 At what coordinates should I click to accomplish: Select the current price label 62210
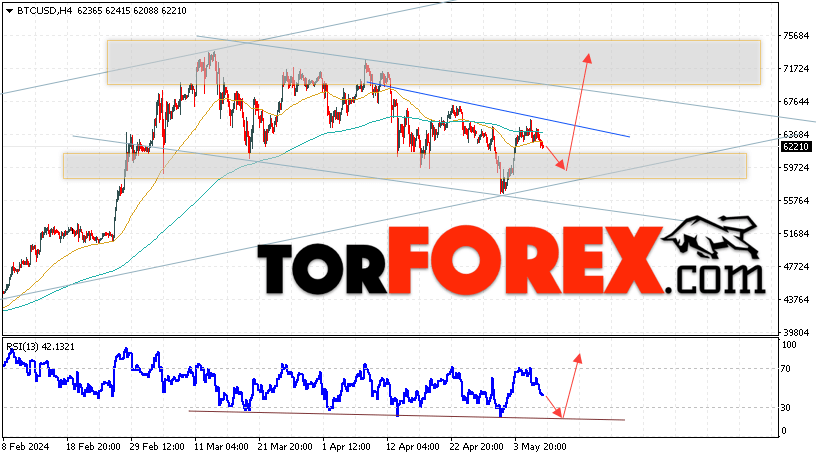coord(795,147)
